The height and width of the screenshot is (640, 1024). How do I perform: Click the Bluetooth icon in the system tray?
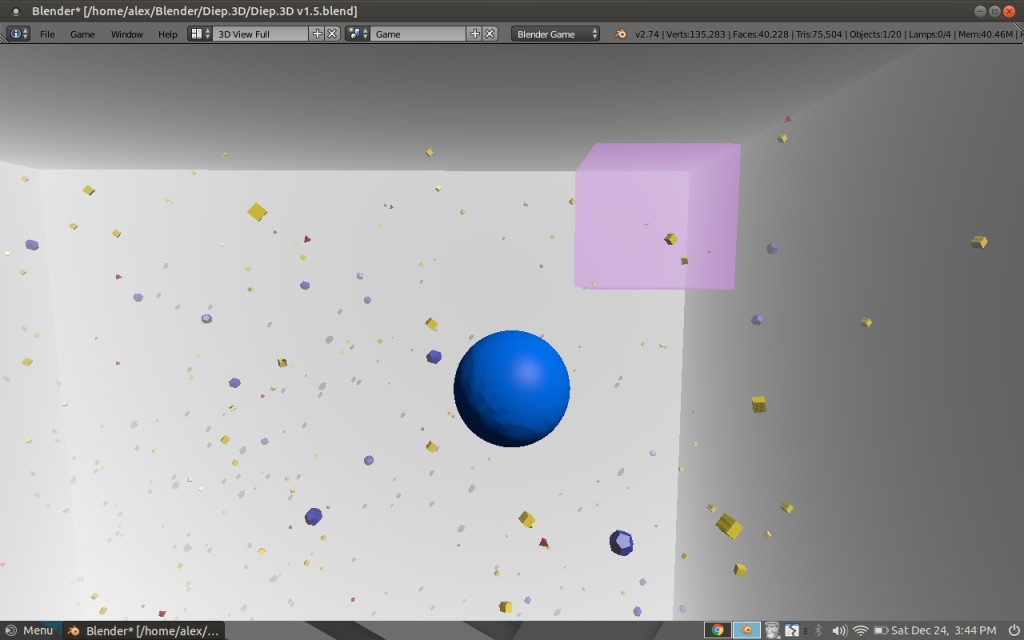(x=818, y=630)
